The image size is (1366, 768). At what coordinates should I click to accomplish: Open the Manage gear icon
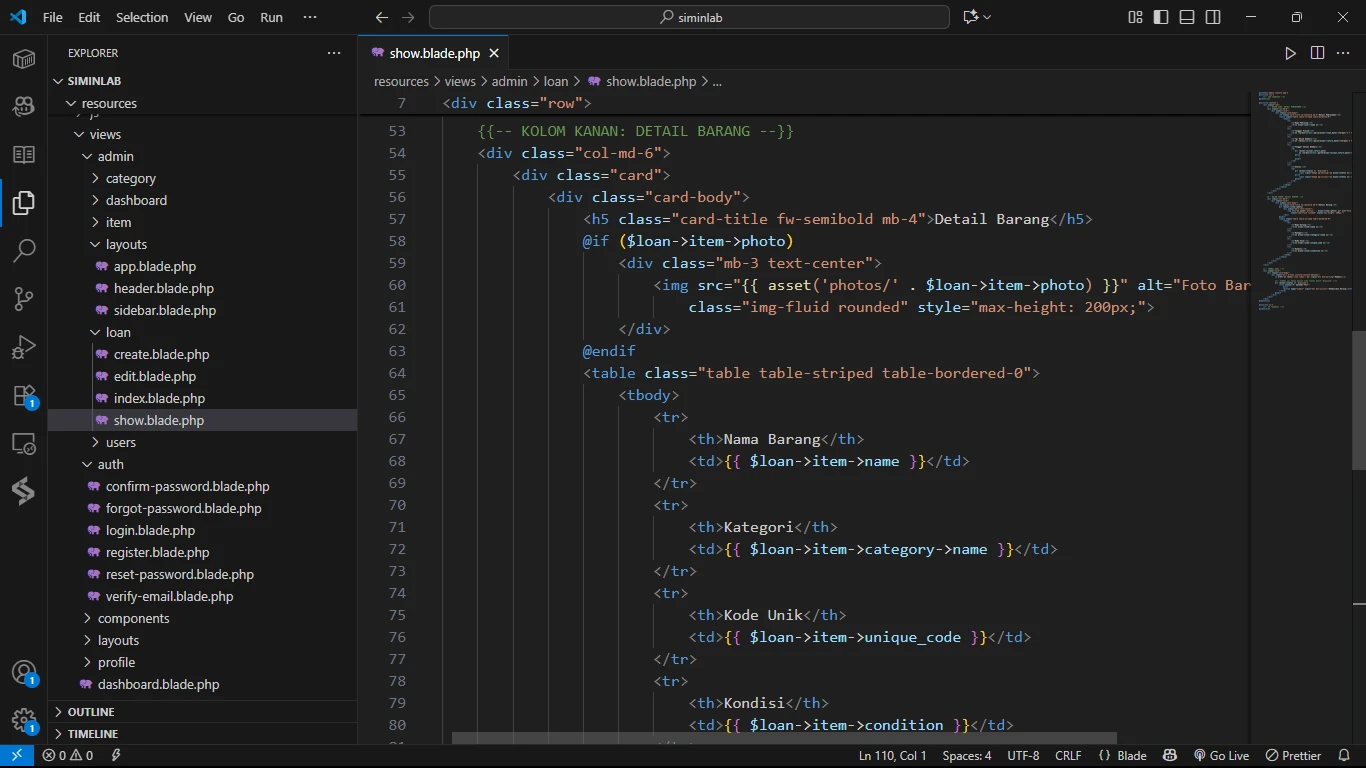point(24,720)
